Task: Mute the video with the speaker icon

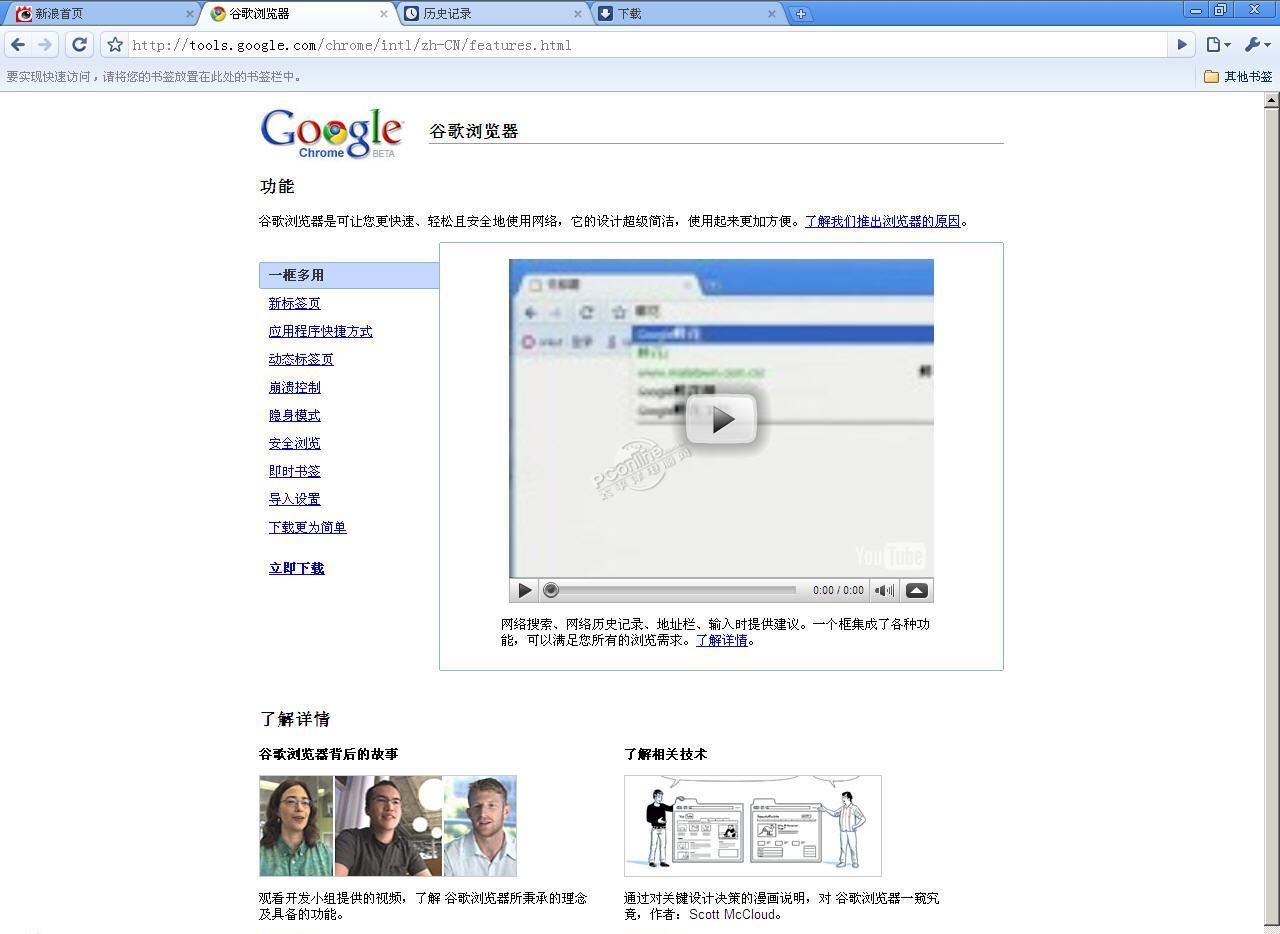Action: (x=885, y=590)
